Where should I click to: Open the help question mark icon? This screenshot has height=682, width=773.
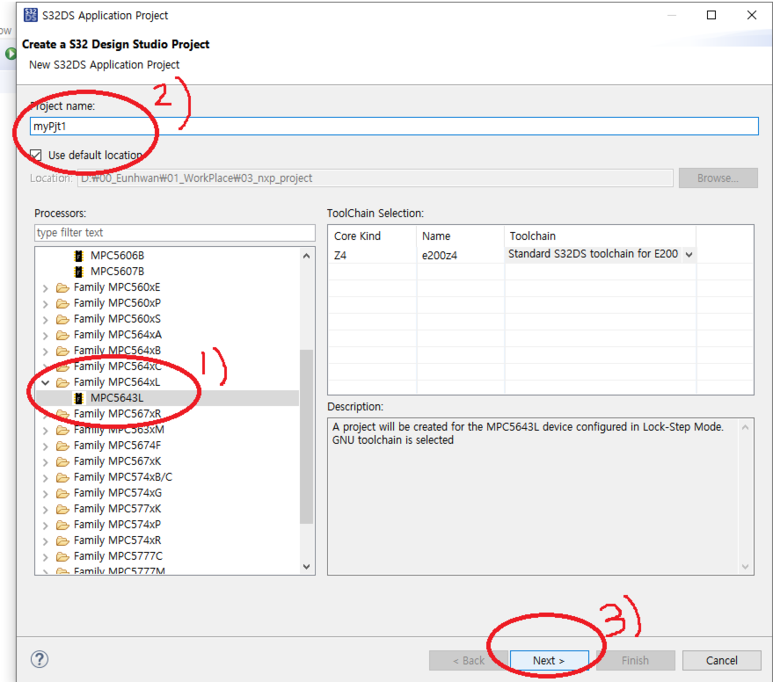(x=39, y=659)
